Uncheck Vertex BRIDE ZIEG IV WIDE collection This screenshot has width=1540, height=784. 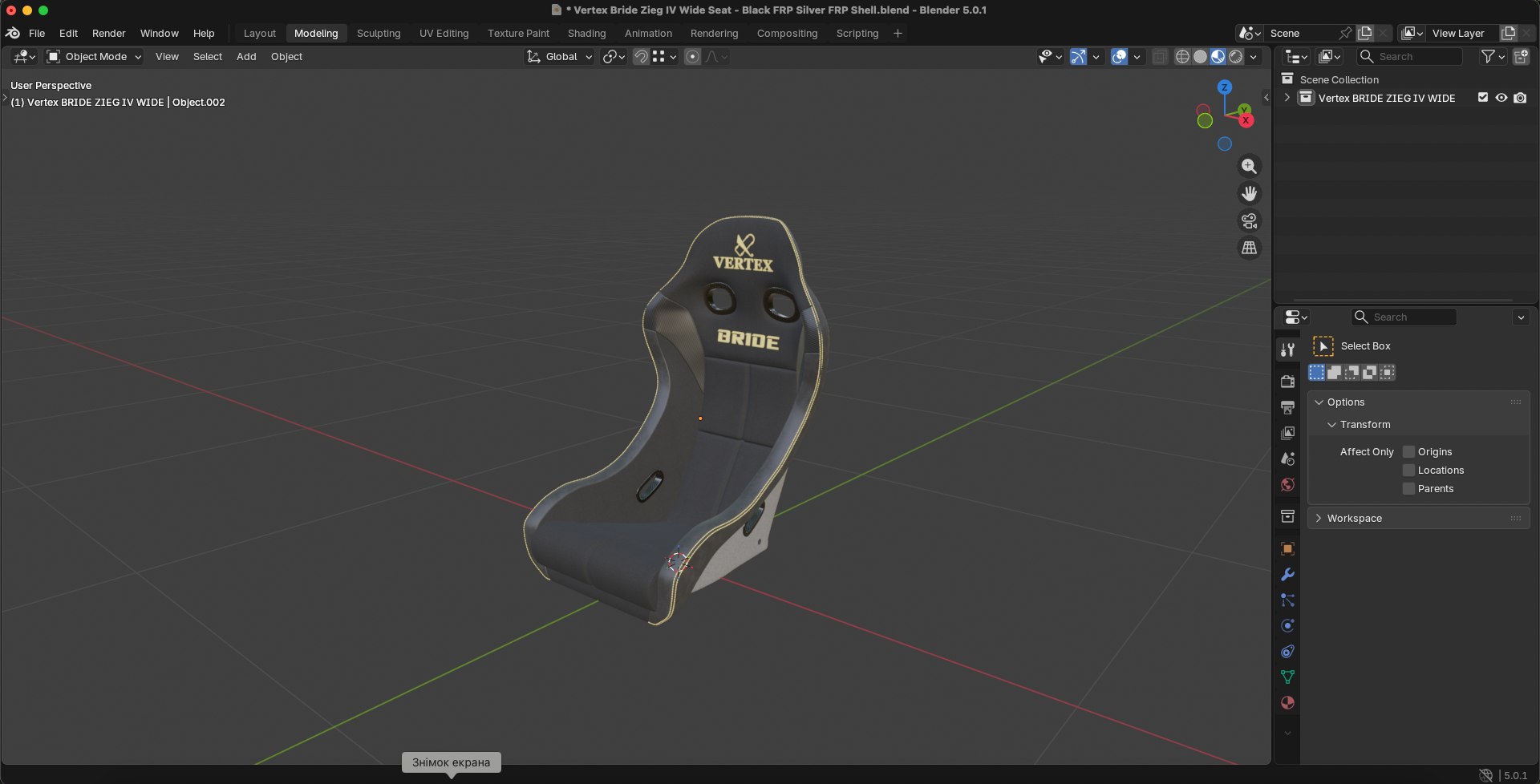(1483, 98)
